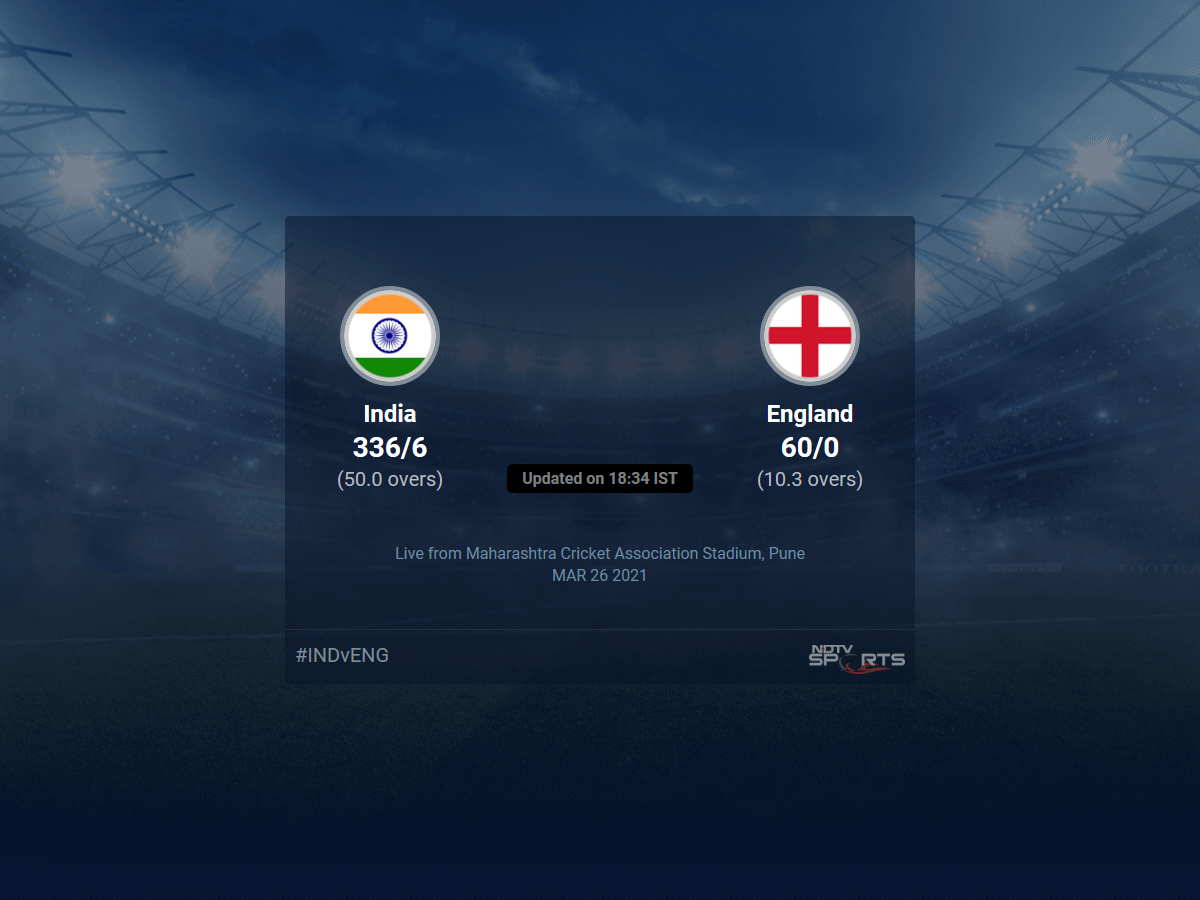Click India's score 336/6
This screenshot has width=1200, height=900.
[x=390, y=447]
